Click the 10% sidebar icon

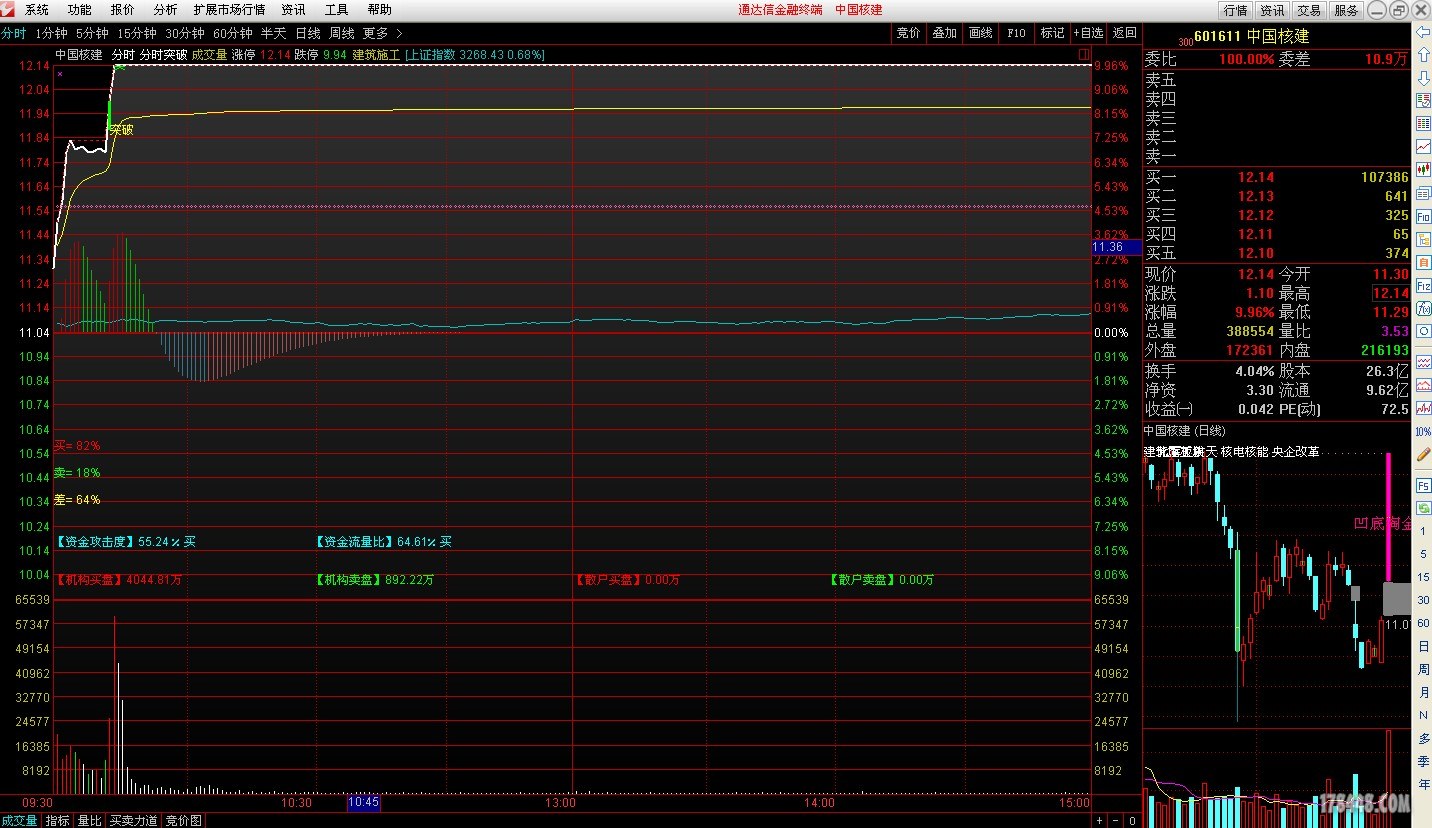1424,430
